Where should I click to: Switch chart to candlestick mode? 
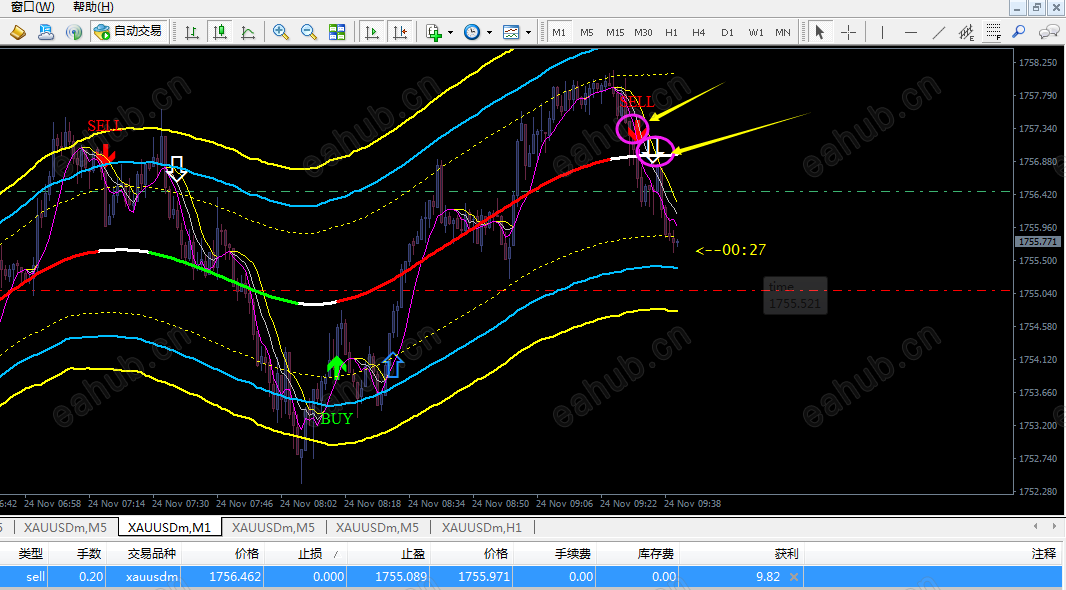point(220,32)
